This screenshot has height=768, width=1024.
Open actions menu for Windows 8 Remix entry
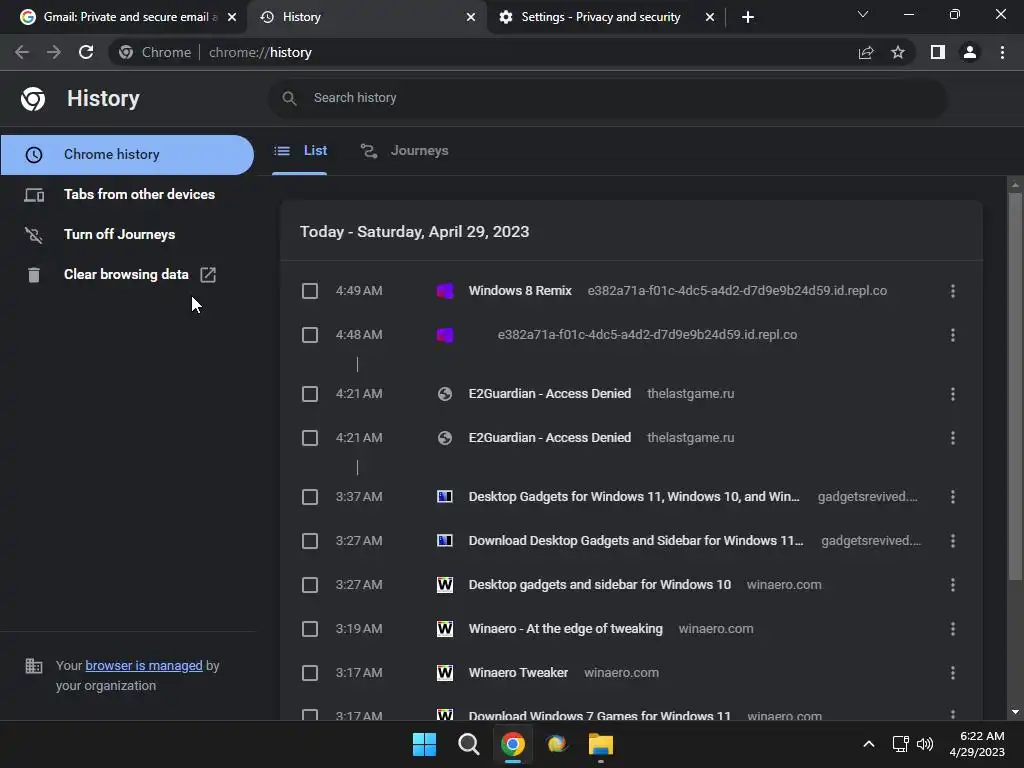pos(953,291)
